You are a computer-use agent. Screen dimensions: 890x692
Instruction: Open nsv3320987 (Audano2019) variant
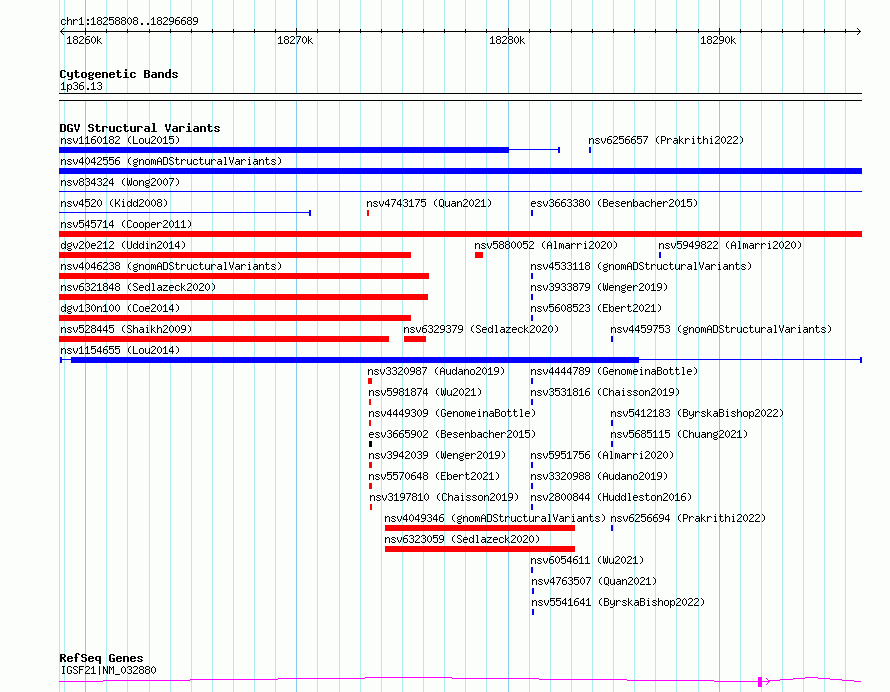(436, 371)
